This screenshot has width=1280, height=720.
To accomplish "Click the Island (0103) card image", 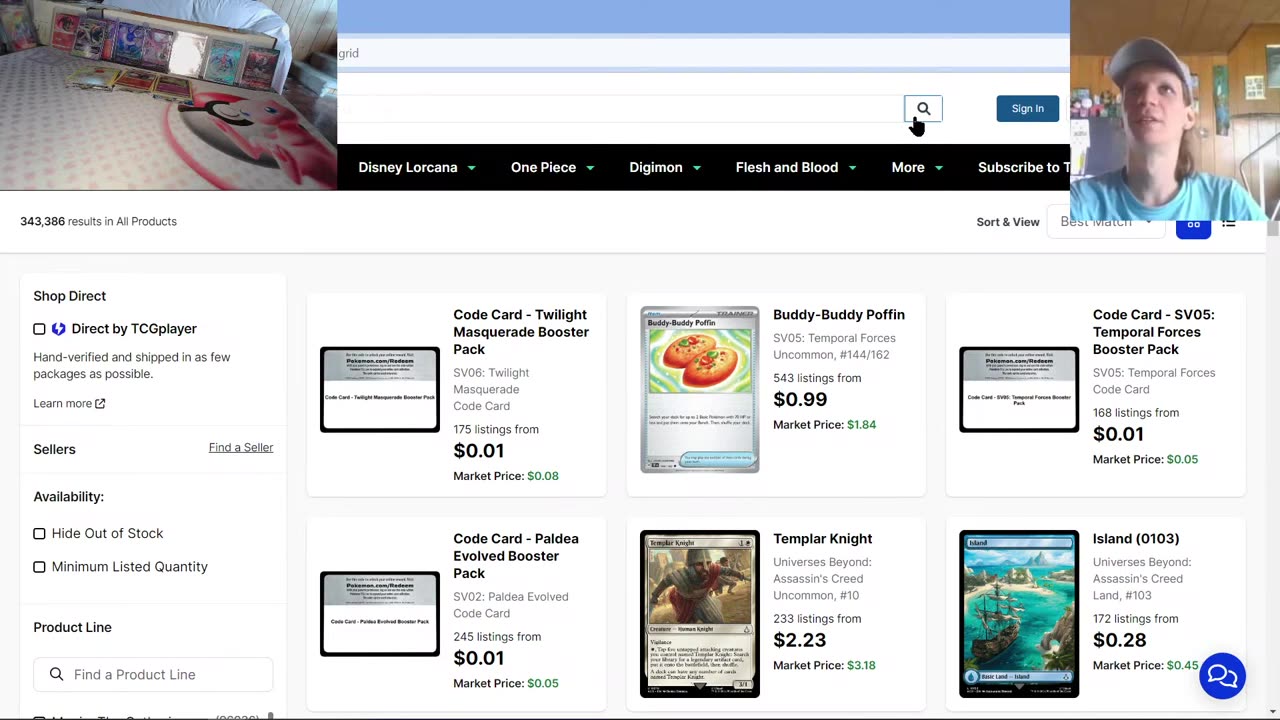I will coord(1019,613).
